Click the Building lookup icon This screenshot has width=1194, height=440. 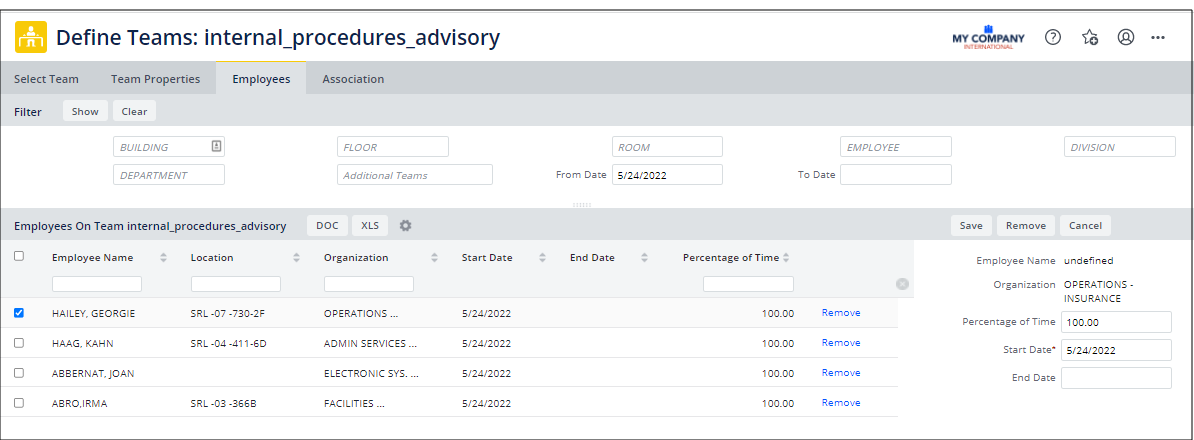pos(216,146)
